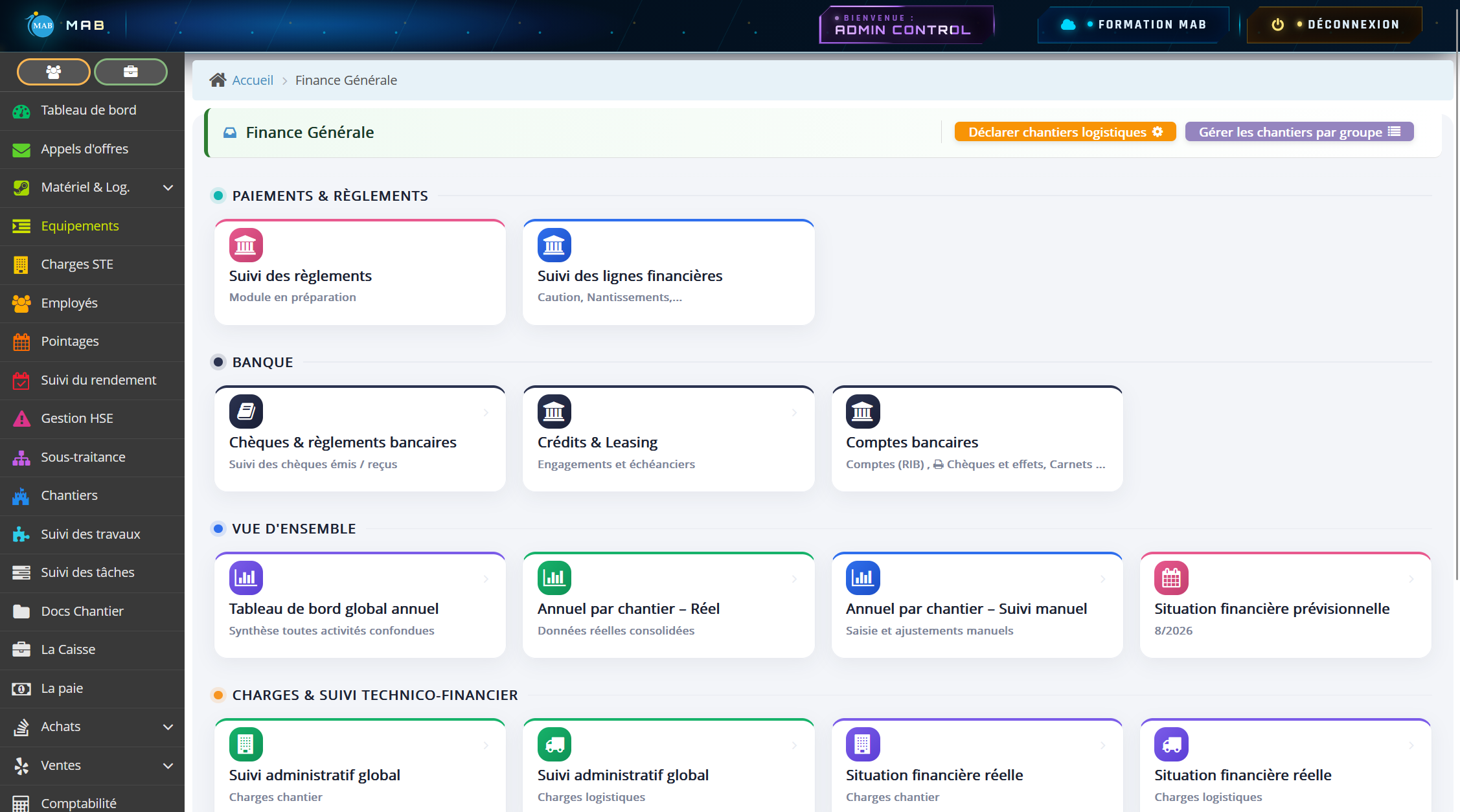Open the Suivi administratif global Charges chantier card
The image size is (1460, 812).
tap(360, 765)
